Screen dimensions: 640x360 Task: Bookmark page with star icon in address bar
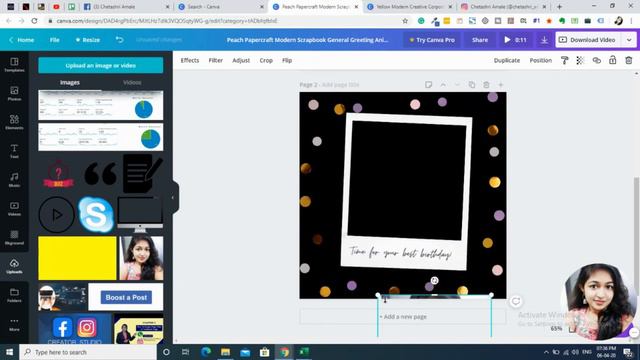(x=405, y=21)
